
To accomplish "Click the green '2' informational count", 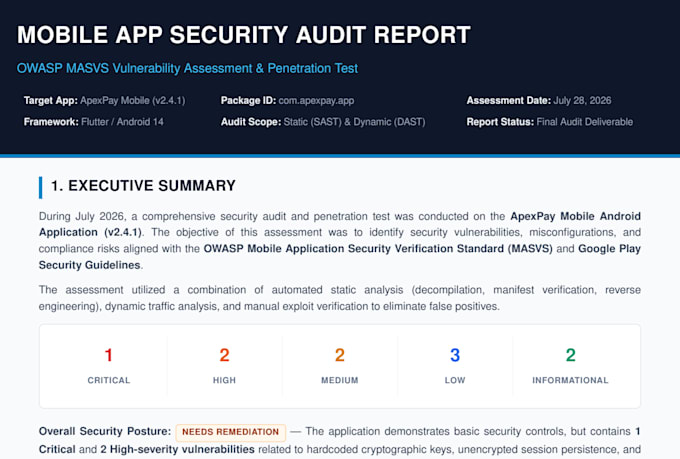I will [570, 355].
